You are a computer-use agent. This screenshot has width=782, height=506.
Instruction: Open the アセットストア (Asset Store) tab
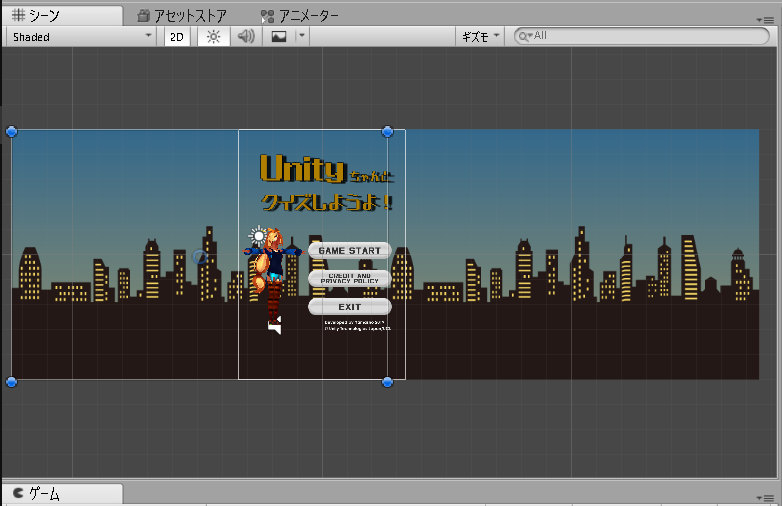click(182, 16)
